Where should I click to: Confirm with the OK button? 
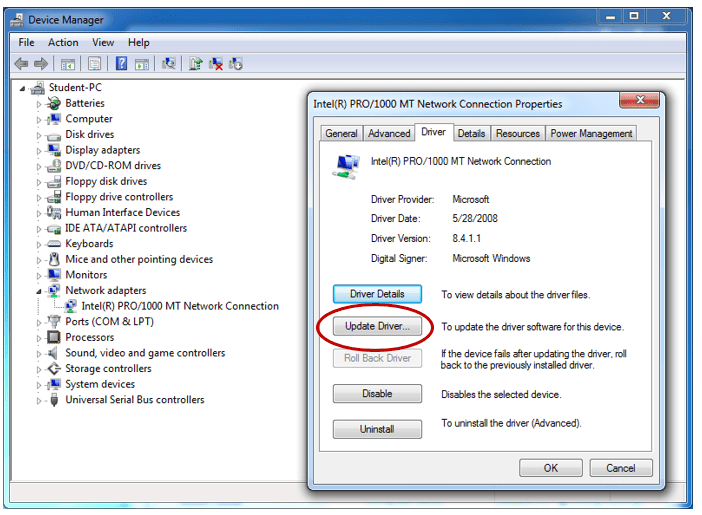551,468
